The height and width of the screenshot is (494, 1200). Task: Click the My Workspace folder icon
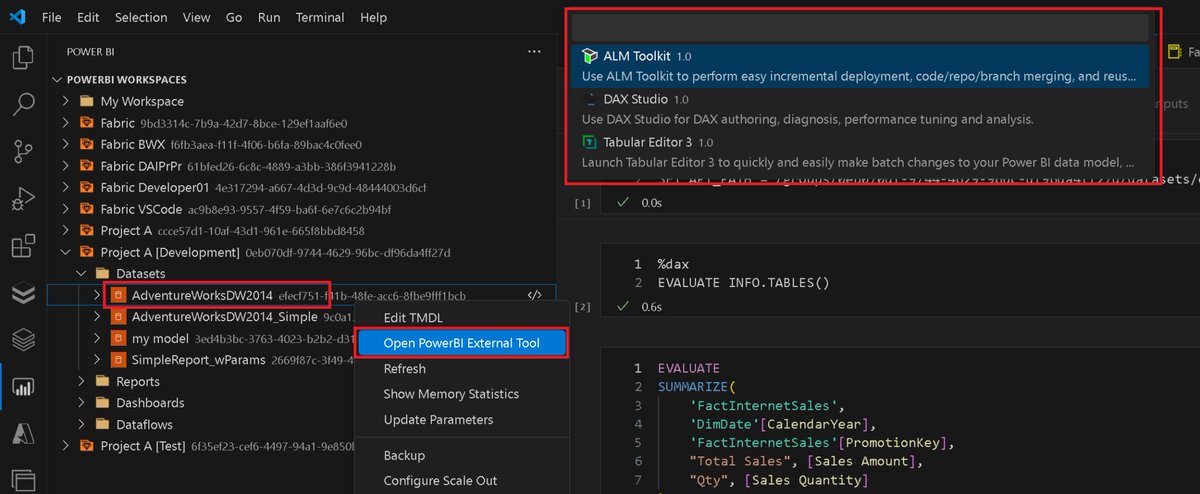pyautogui.click(x=87, y=101)
